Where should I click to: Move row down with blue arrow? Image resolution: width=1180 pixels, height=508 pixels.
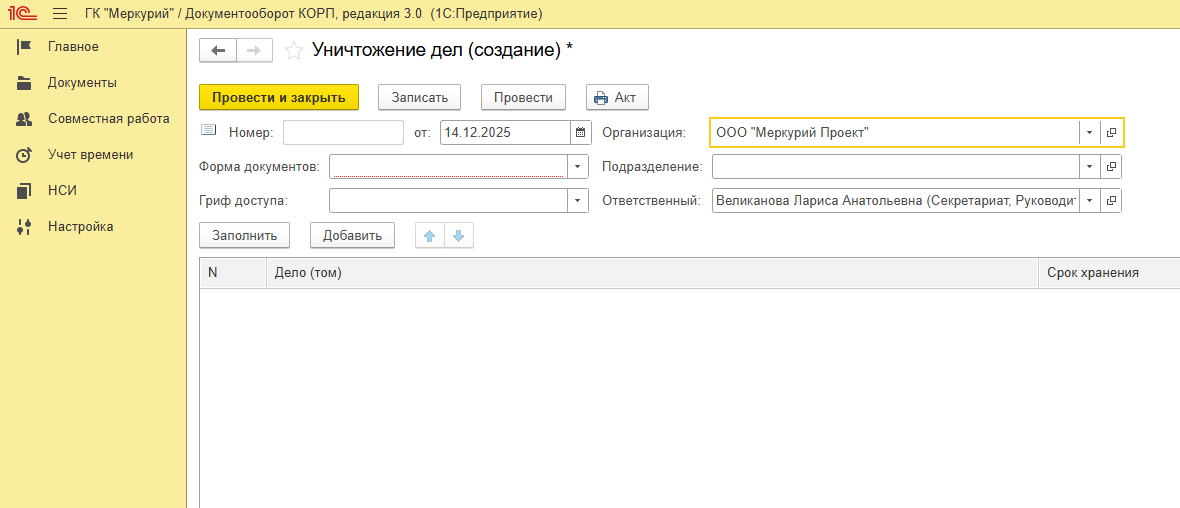tap(458, 236)
